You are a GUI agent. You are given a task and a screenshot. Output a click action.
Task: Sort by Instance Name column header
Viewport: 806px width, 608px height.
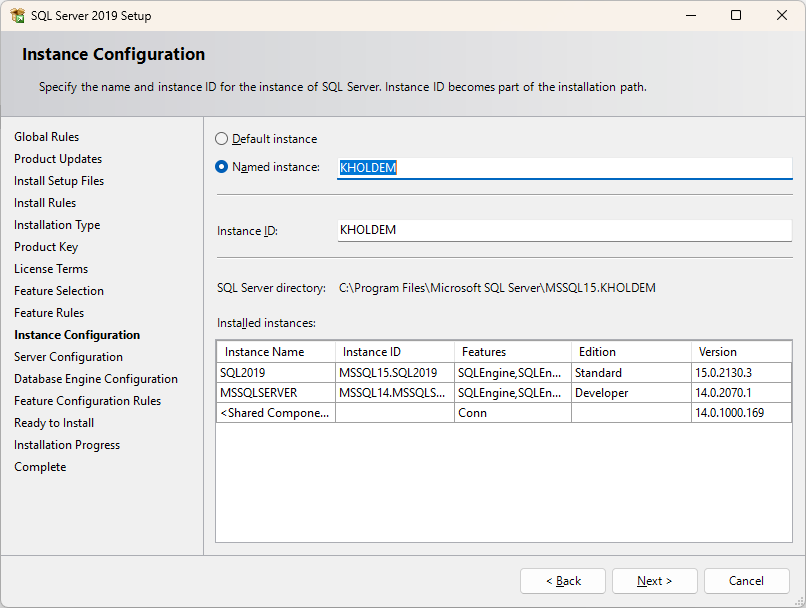(x=275, y=352)
